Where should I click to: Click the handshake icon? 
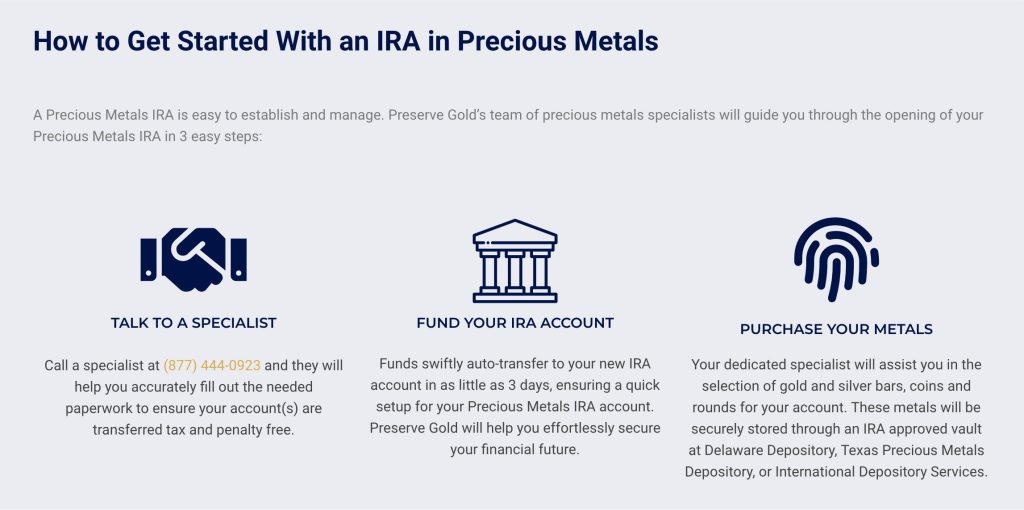click(194, 260)
